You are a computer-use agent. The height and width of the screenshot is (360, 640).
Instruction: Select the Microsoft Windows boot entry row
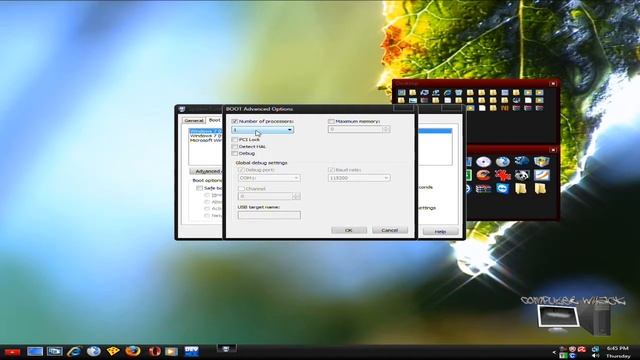tap(206, 140)
